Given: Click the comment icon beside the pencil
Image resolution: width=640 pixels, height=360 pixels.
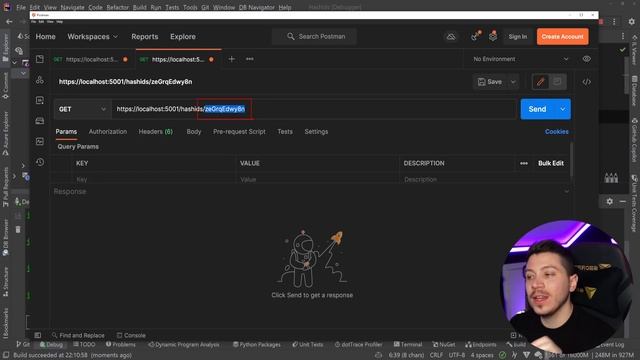Looking at the screenshot, I should [557, 82].
